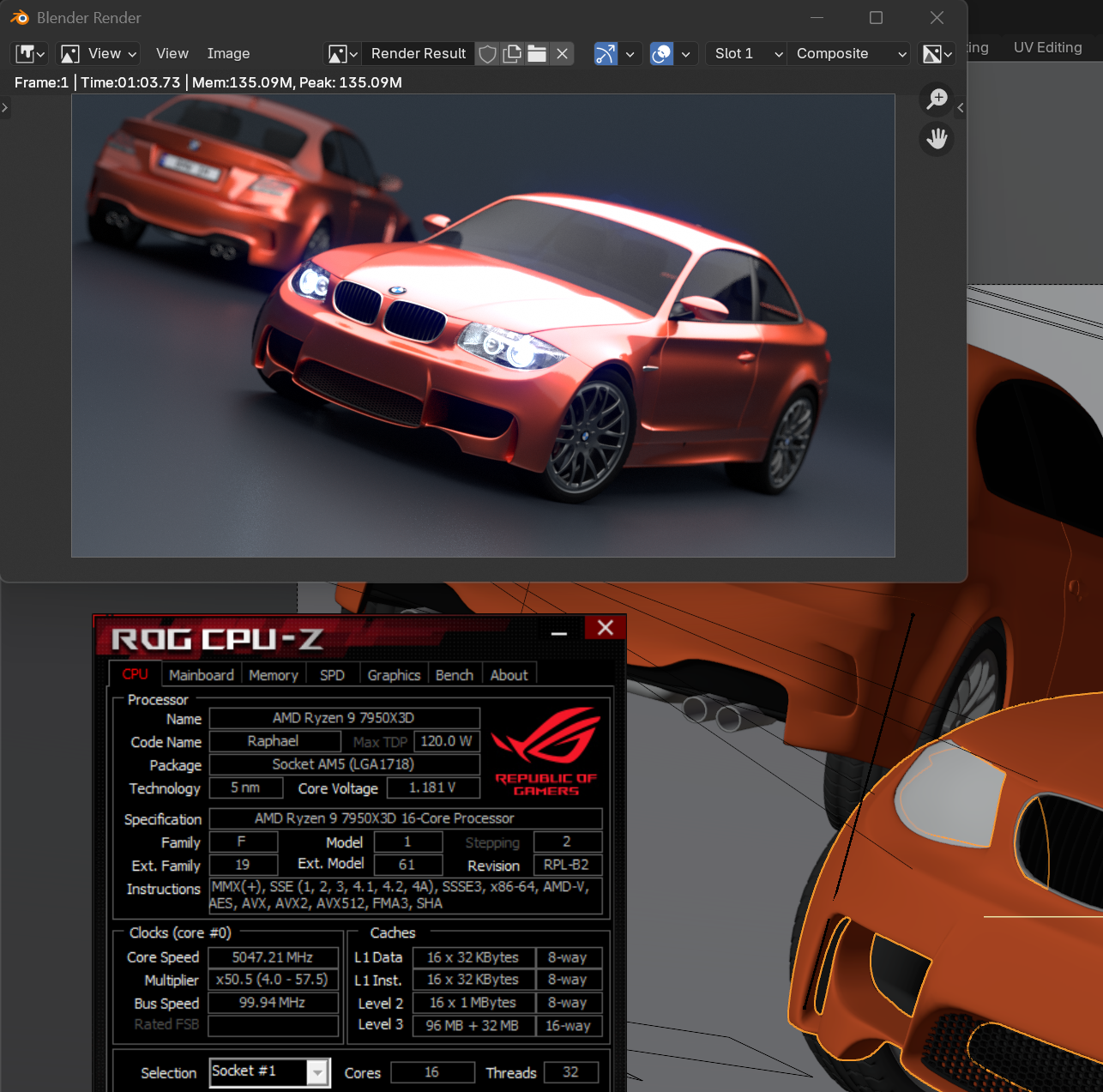Click the empty Rated FSB field

pos(273,1026)
